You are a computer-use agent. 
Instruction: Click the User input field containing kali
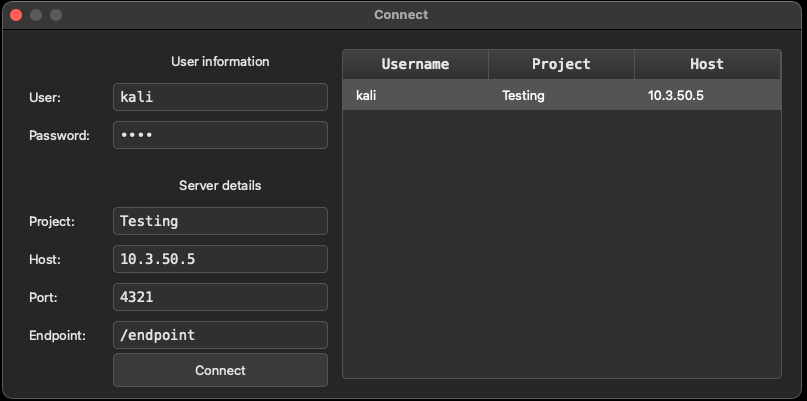pos(220,97)
